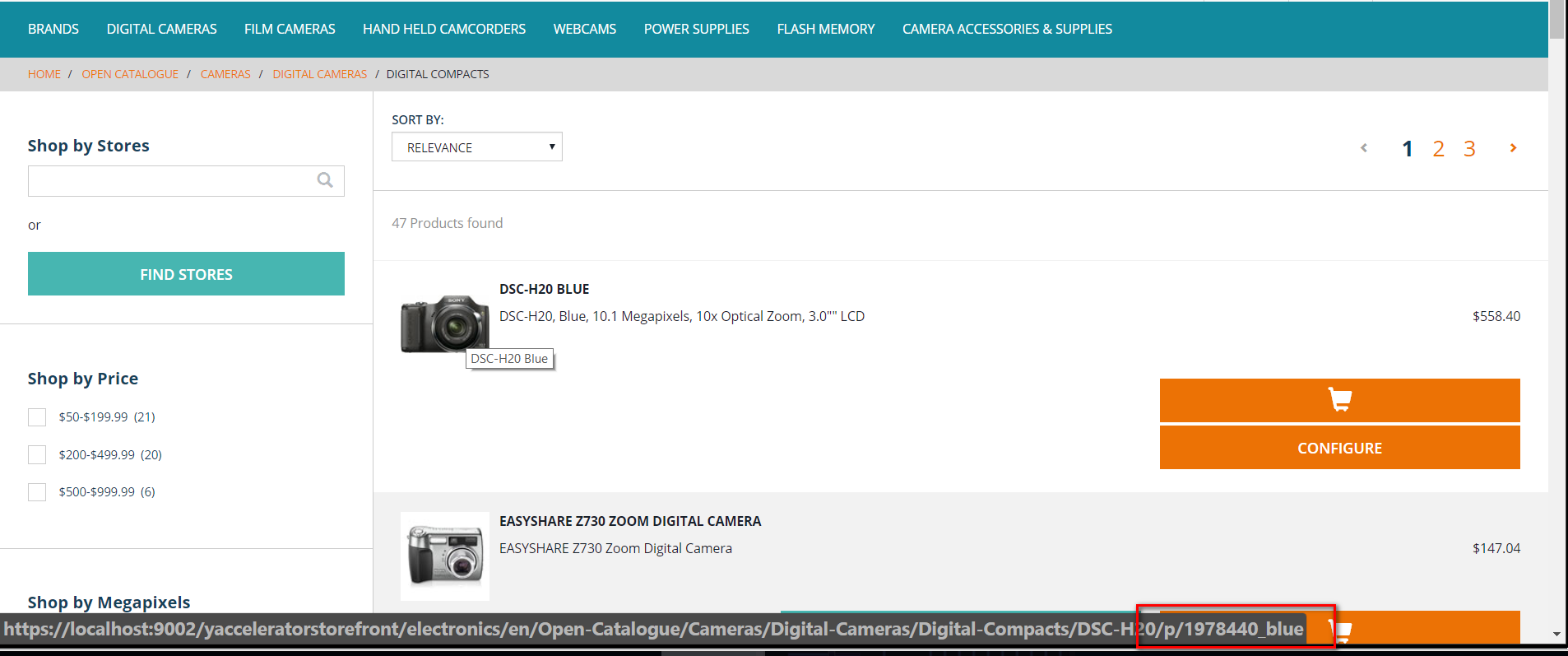Go to previous page arrow
Image resolution: width=1568 pixels, height=656 pixels.
coord(1364,148)
